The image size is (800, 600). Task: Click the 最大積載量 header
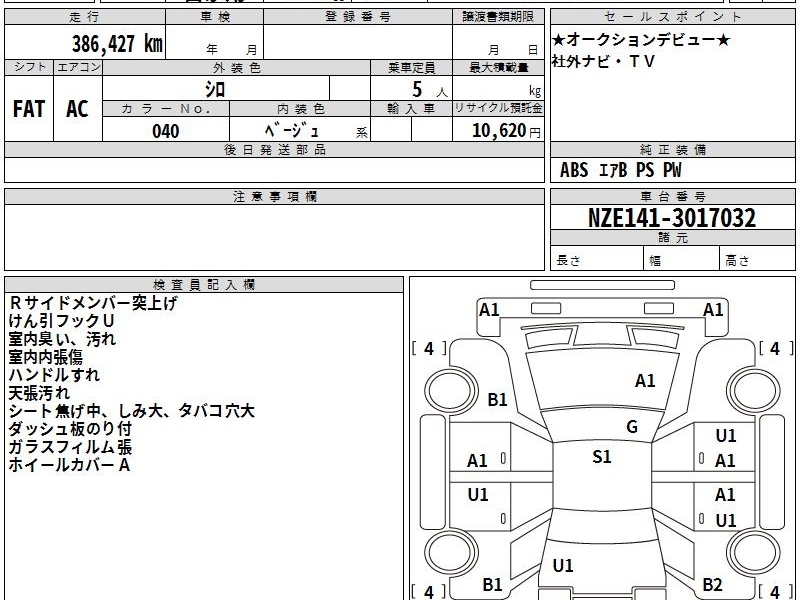coord(498,67)
